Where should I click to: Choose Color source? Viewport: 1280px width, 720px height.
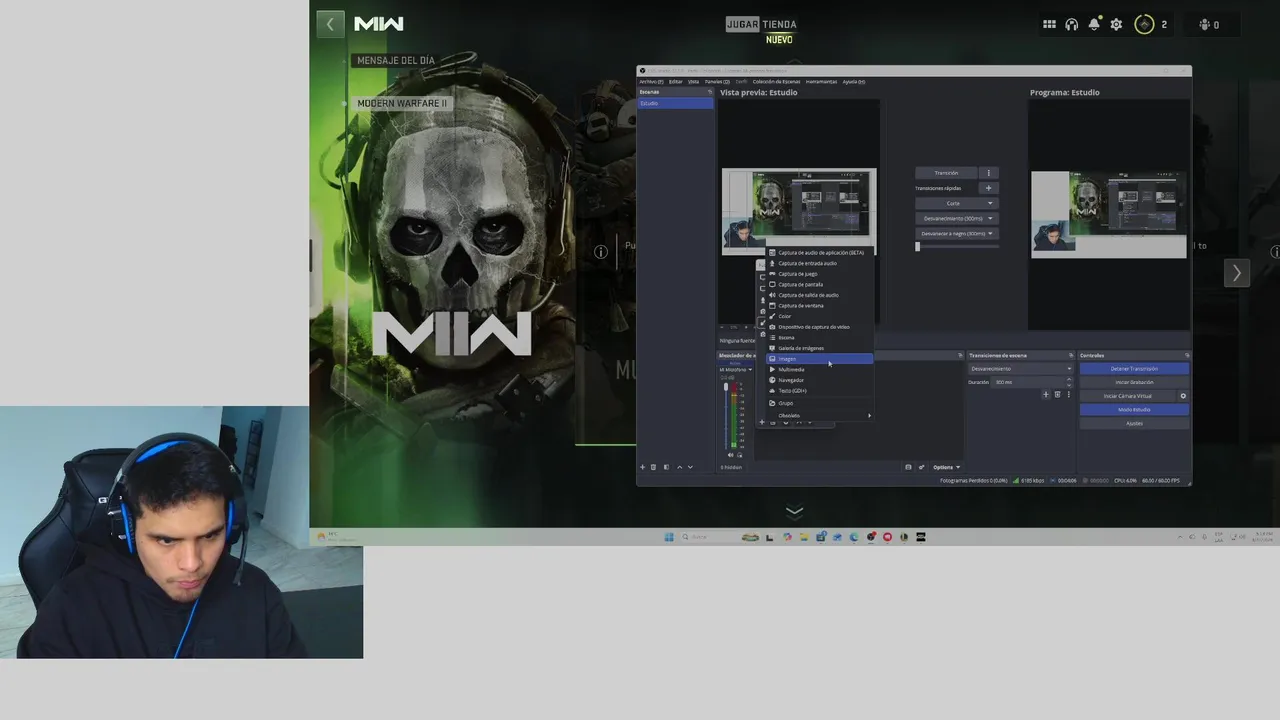(820, 316)
